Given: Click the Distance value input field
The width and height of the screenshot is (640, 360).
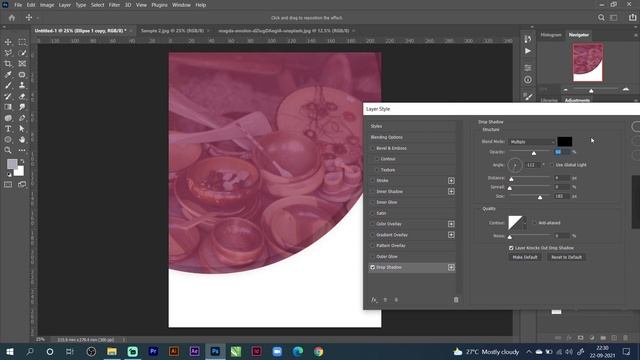Looking at the screenshot, I should coord(561,178).
